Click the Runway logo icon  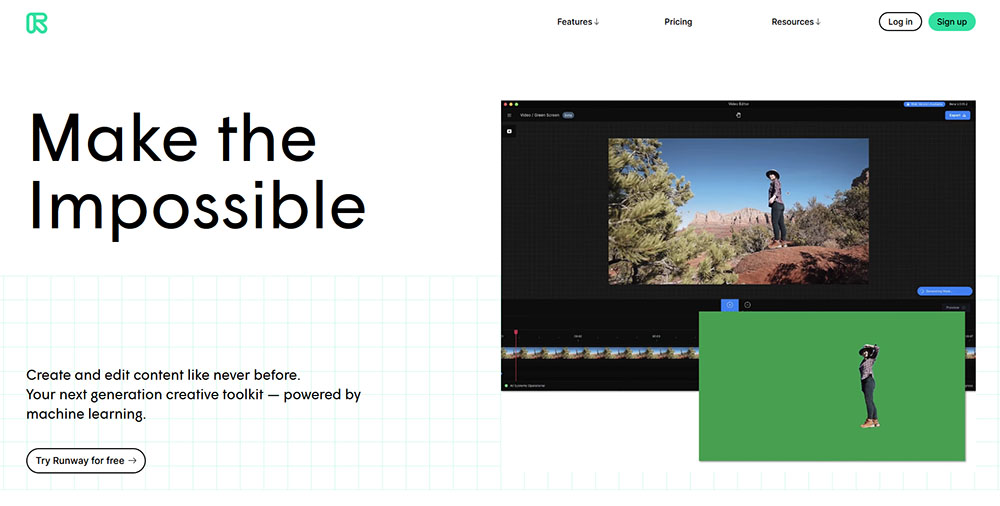[x=36, y=22]
